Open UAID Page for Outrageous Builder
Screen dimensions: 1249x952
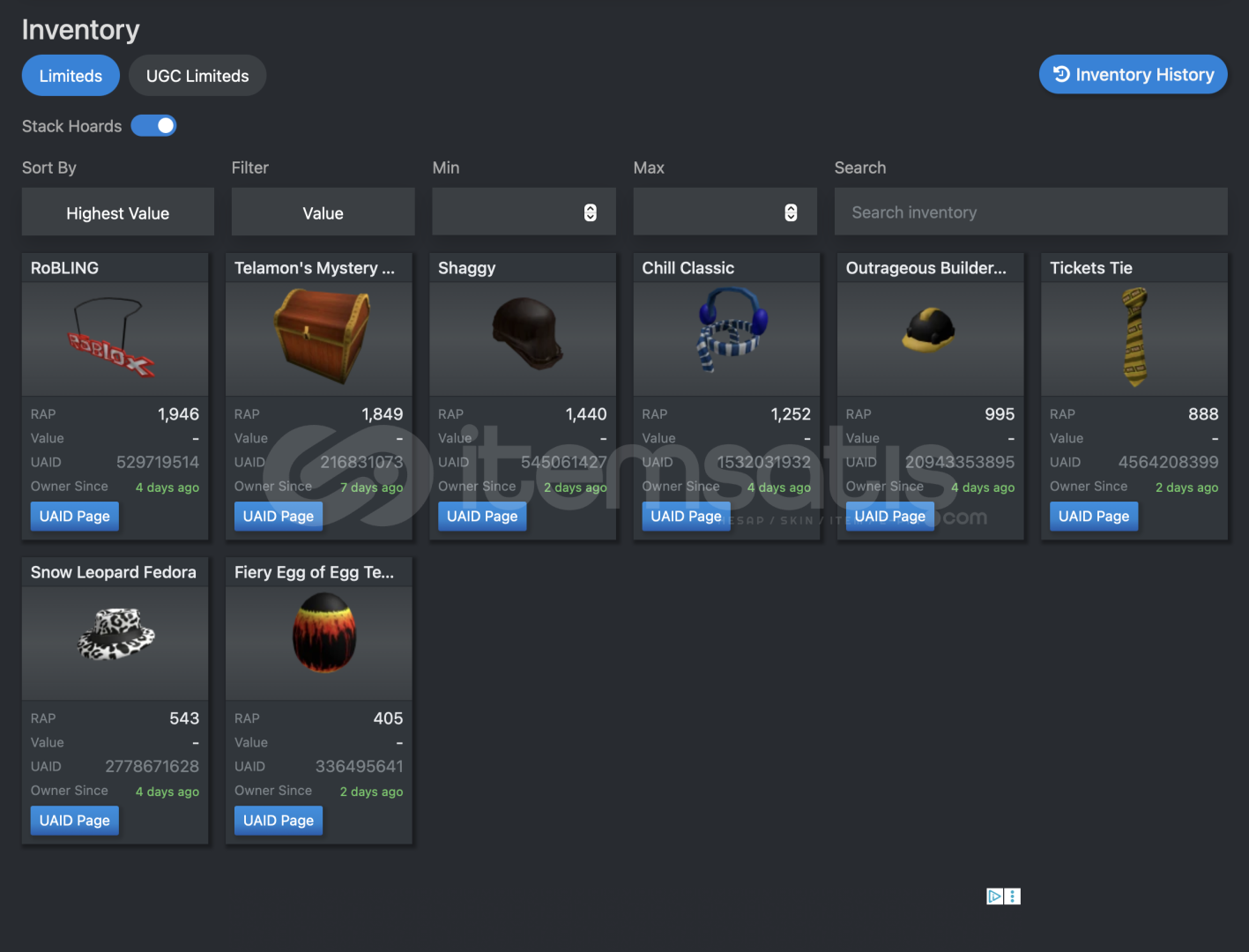pos(890,517)
